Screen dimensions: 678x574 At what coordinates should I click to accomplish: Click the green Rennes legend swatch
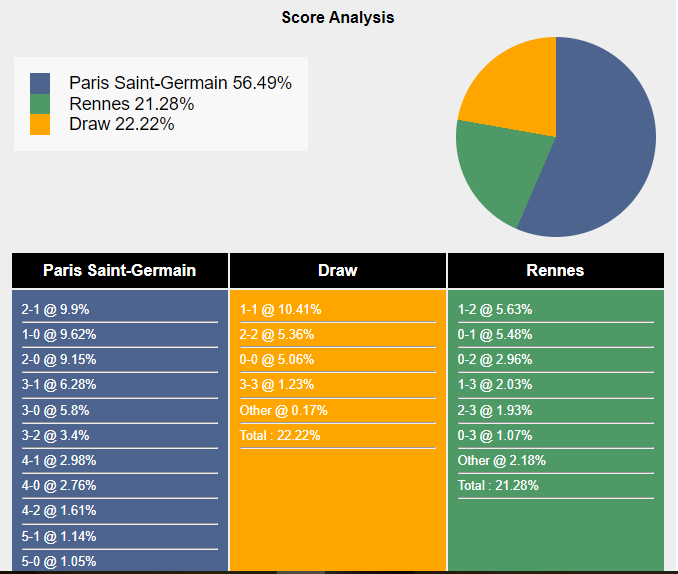(40, 104)
